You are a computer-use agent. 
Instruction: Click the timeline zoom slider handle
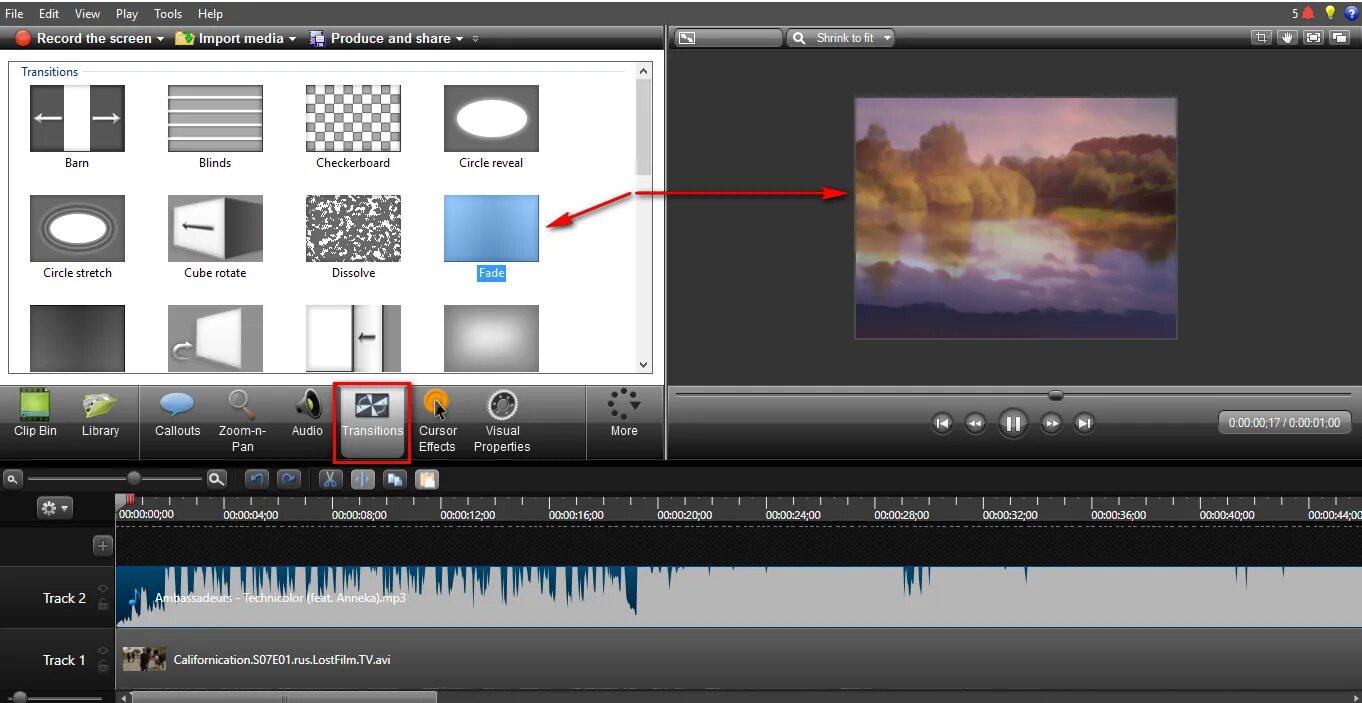click(134, 479)
